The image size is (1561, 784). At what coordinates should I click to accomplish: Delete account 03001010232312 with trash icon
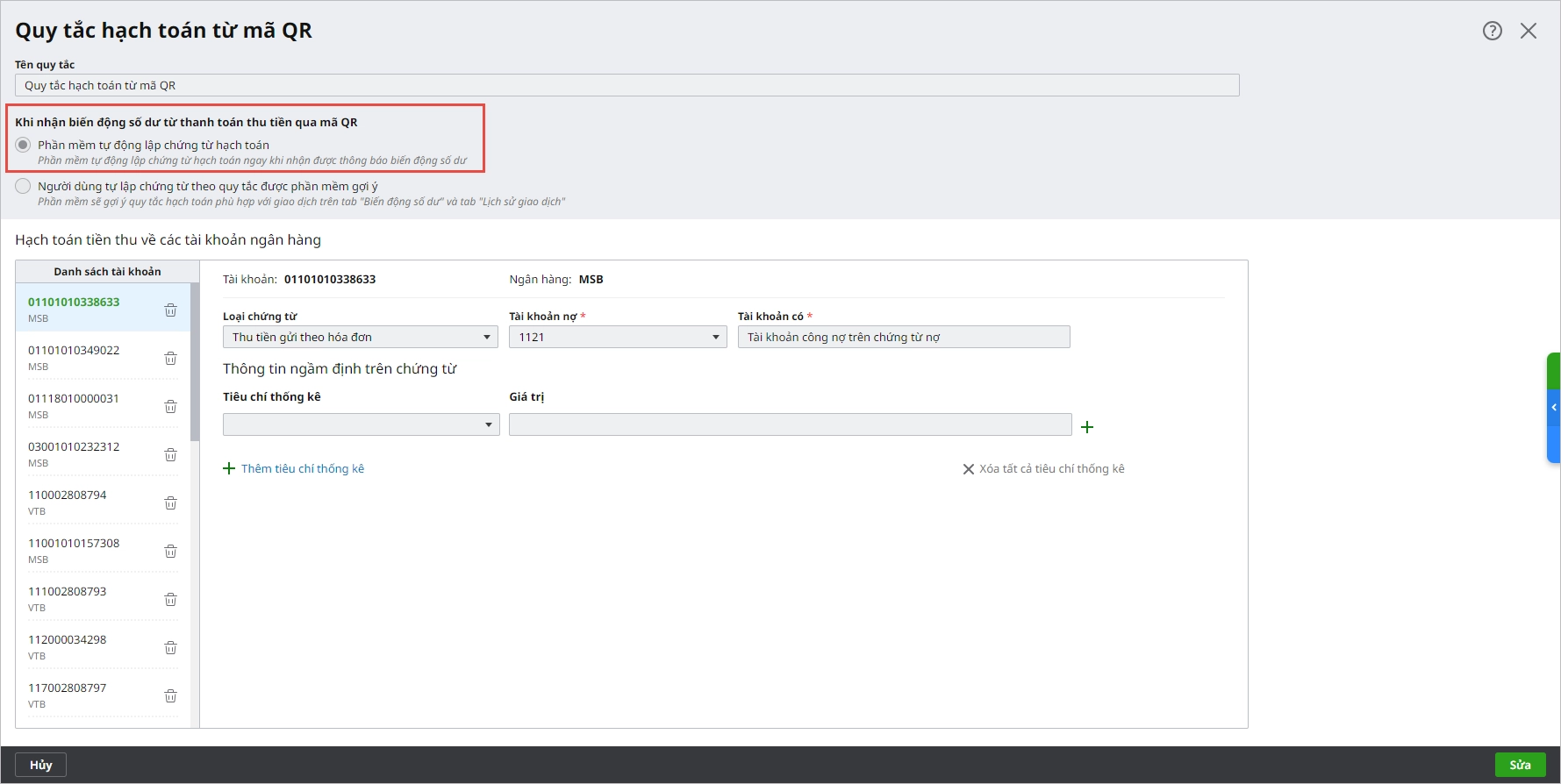pos(170,454)
